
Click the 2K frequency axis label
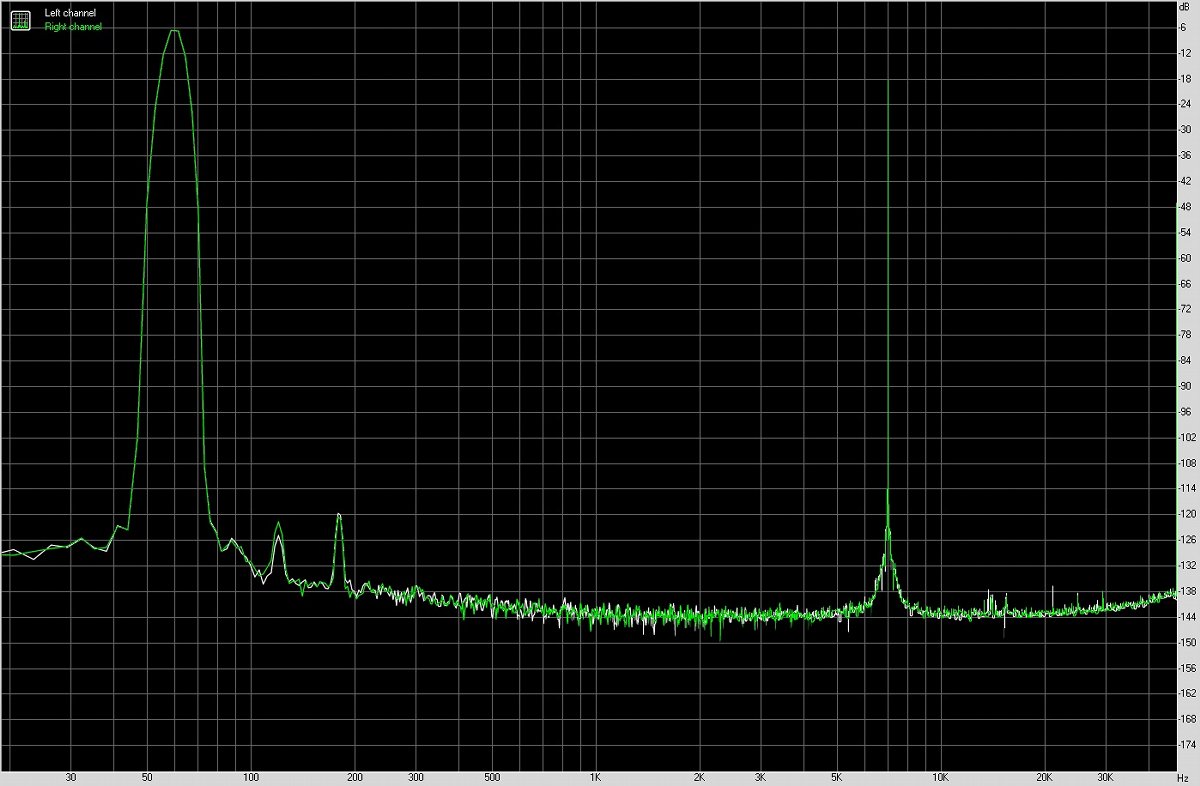pyautogui.click(x=700, y=777)
